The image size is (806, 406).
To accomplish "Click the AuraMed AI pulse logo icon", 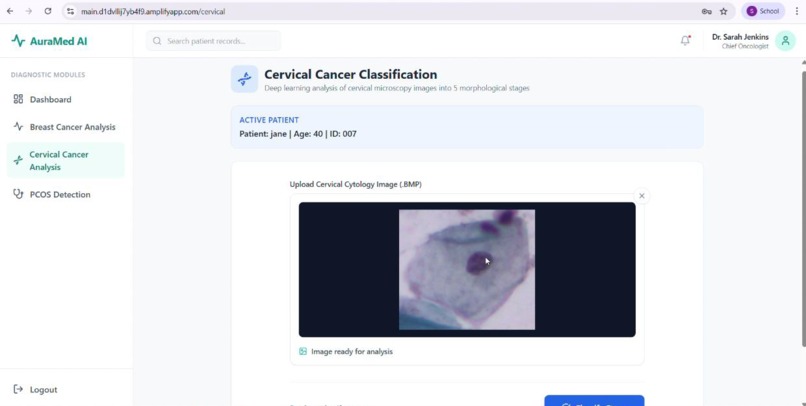I will pyautogui.click(x=18, y=41).
